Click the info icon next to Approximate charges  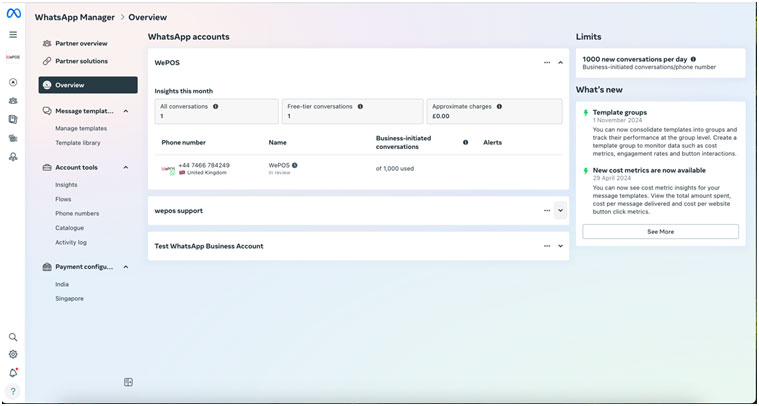[499, 106]
